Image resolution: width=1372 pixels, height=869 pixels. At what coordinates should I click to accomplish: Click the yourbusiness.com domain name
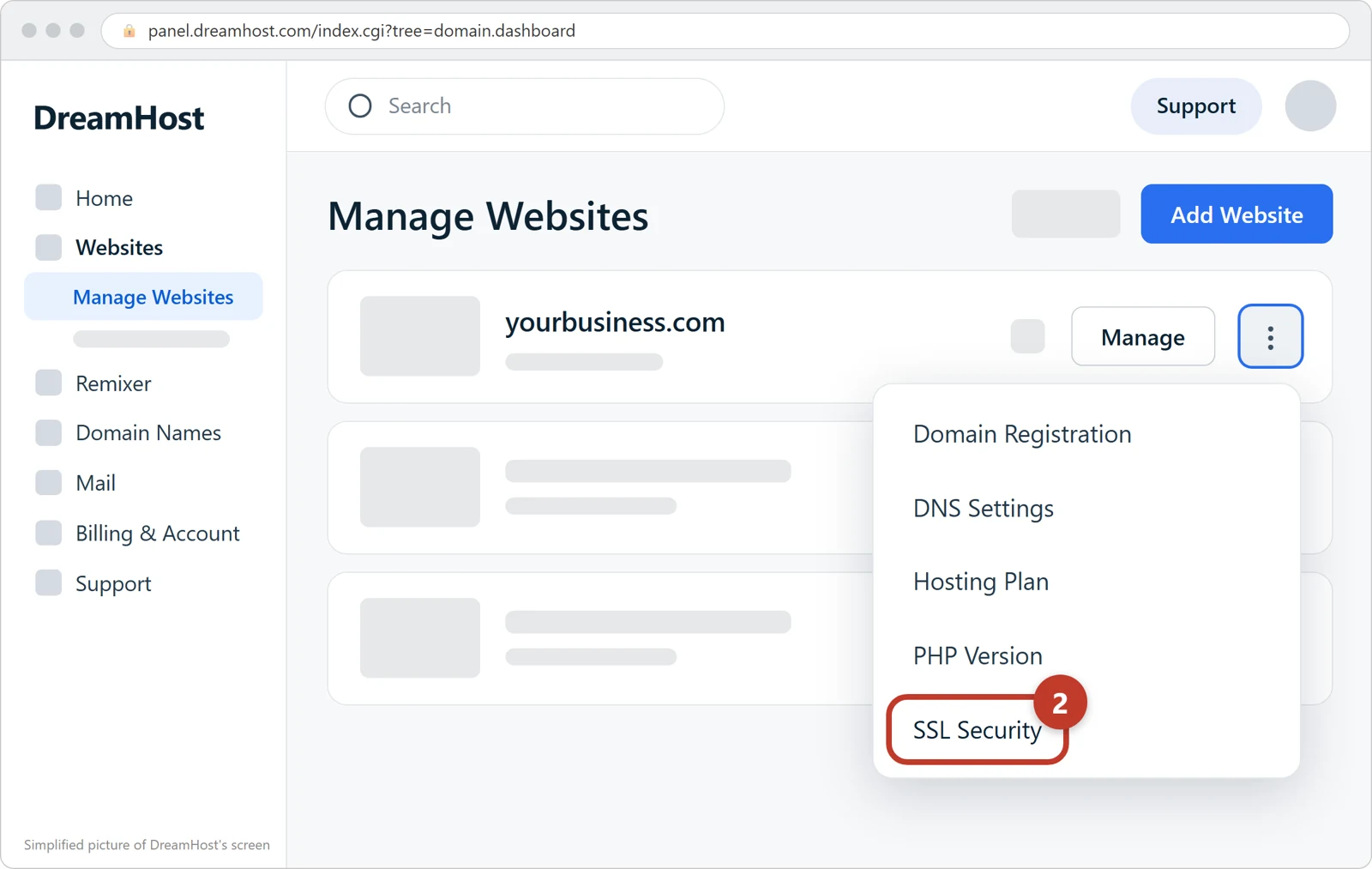click(x=615, y=323)
